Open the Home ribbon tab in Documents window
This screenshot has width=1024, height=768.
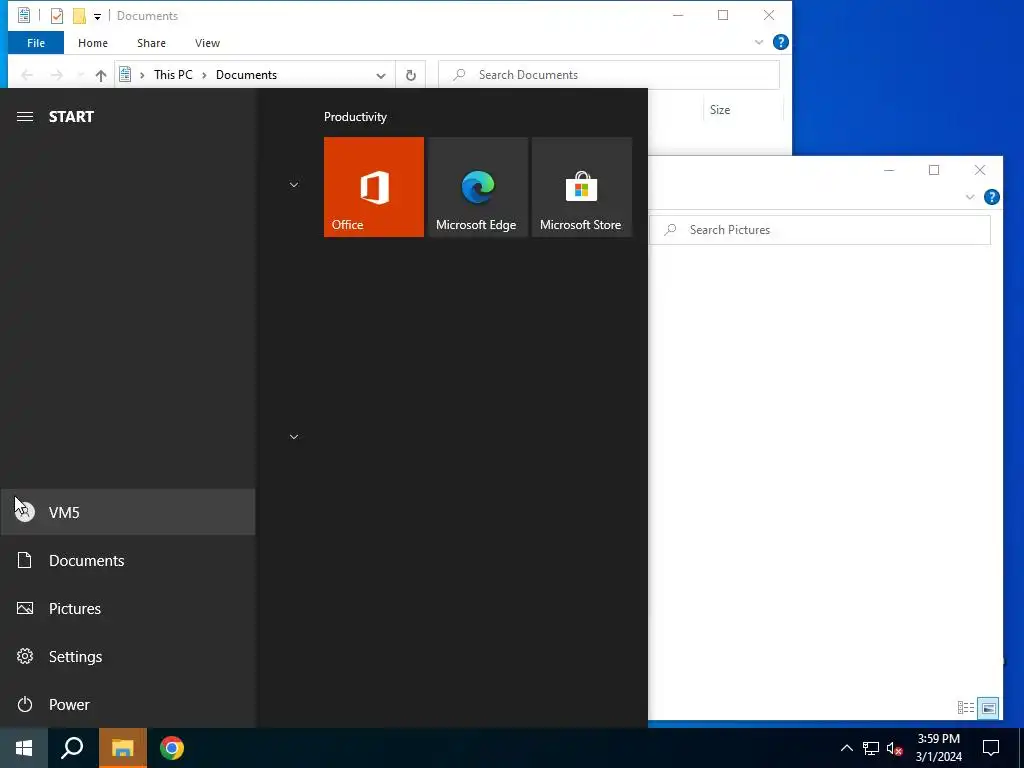(x=93, y=43)
